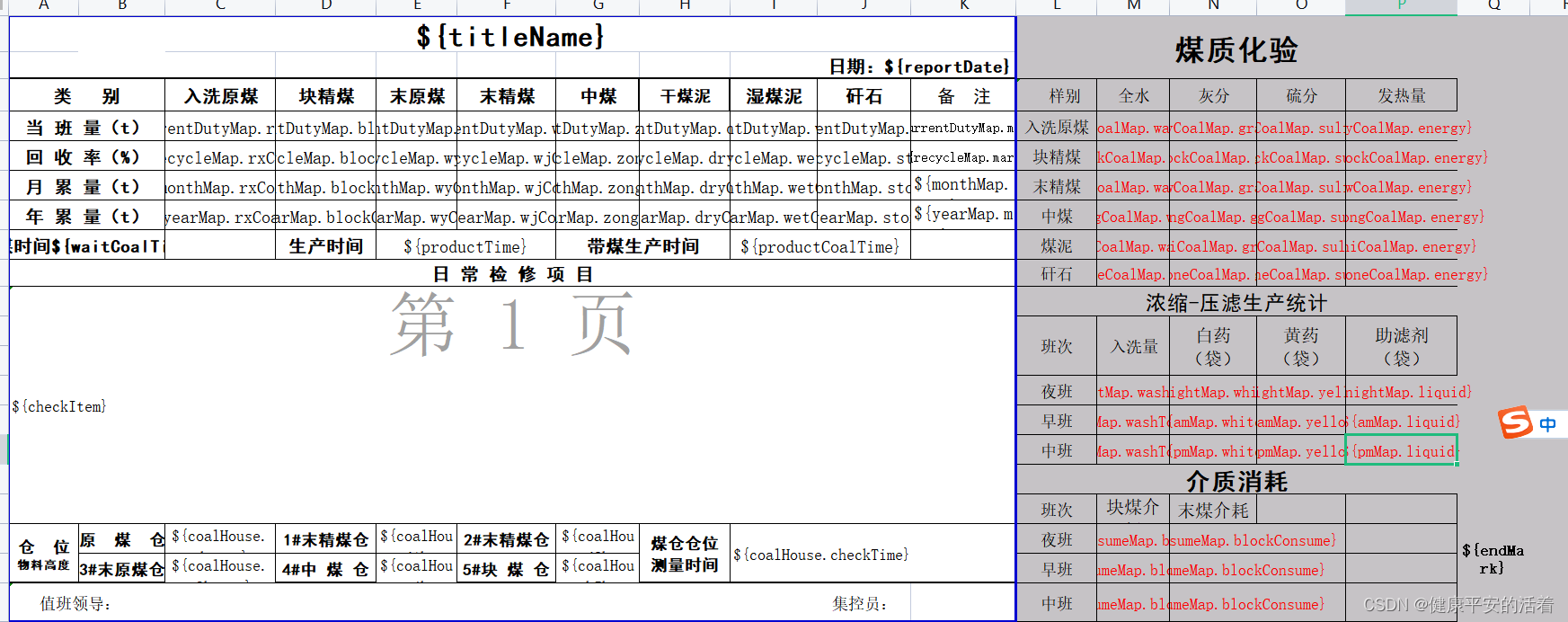Select the column O header
This screenshot has height=622, width=1568.
[1301, 5]
